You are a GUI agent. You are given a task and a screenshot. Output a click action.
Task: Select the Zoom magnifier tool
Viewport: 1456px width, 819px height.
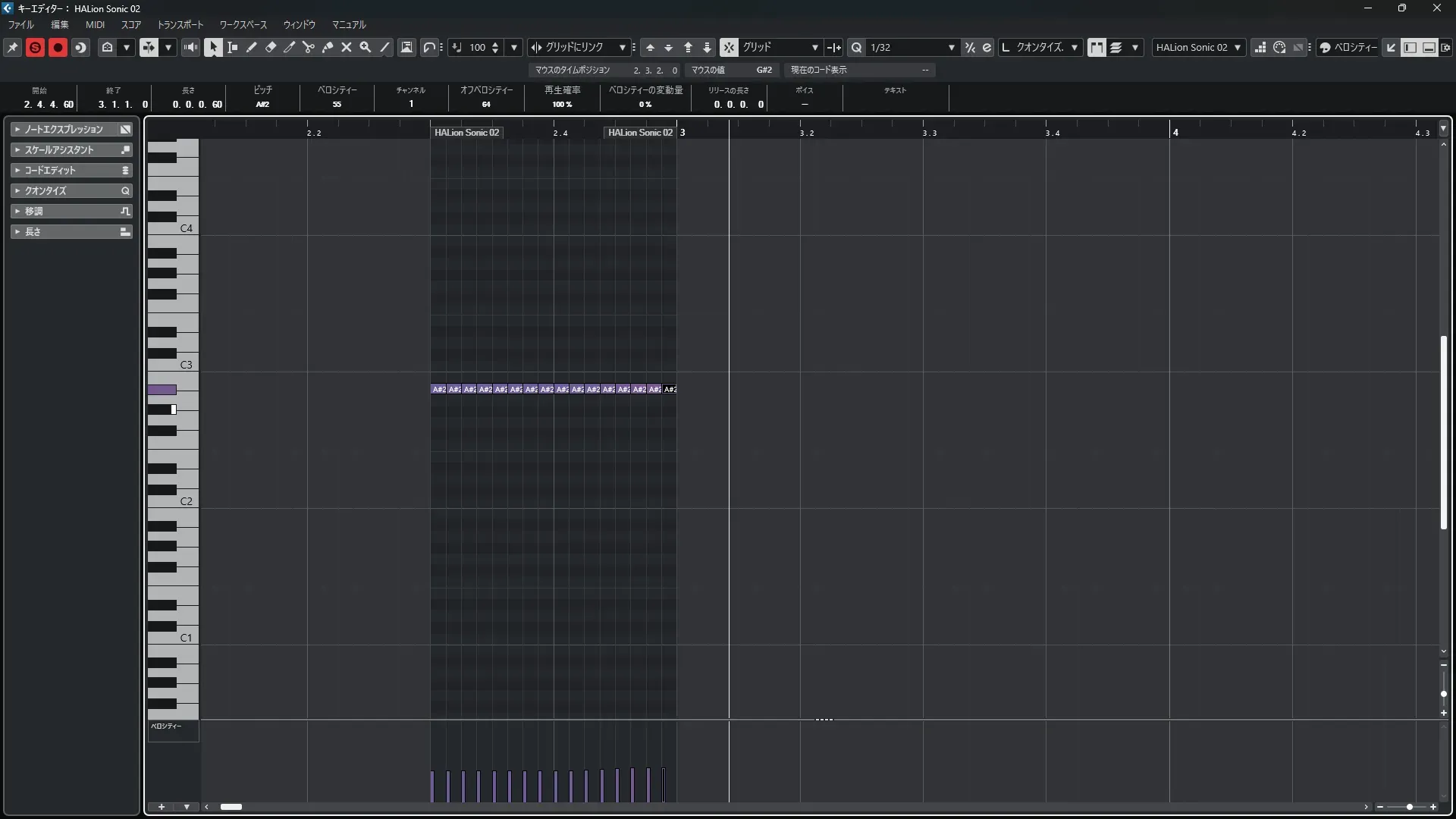(x=366, y=47)
